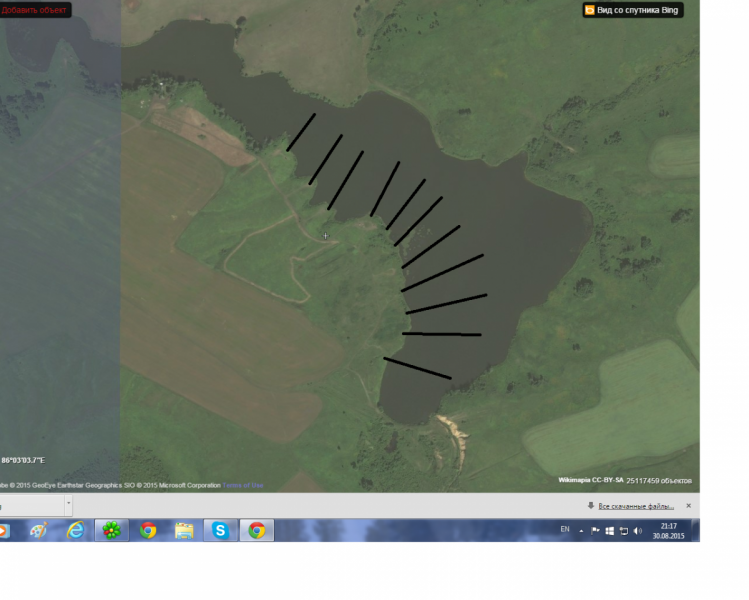Image resolution: width=749 pixels, height=600 pixels.
Task: Open ICQ green flower taskbar icon
Action: tap(111, 530)
